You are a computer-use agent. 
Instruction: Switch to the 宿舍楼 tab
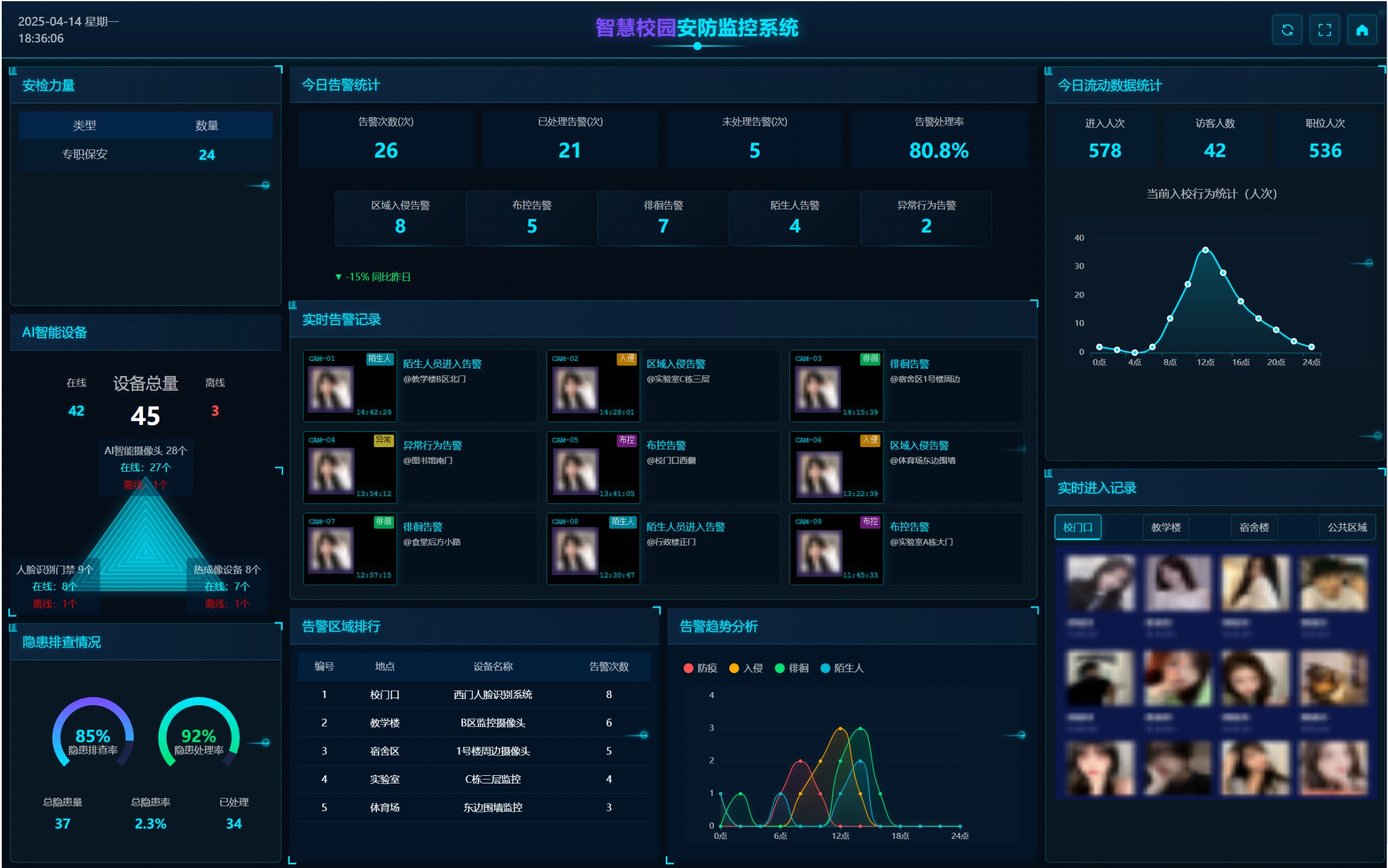(x=1254, y=527)
